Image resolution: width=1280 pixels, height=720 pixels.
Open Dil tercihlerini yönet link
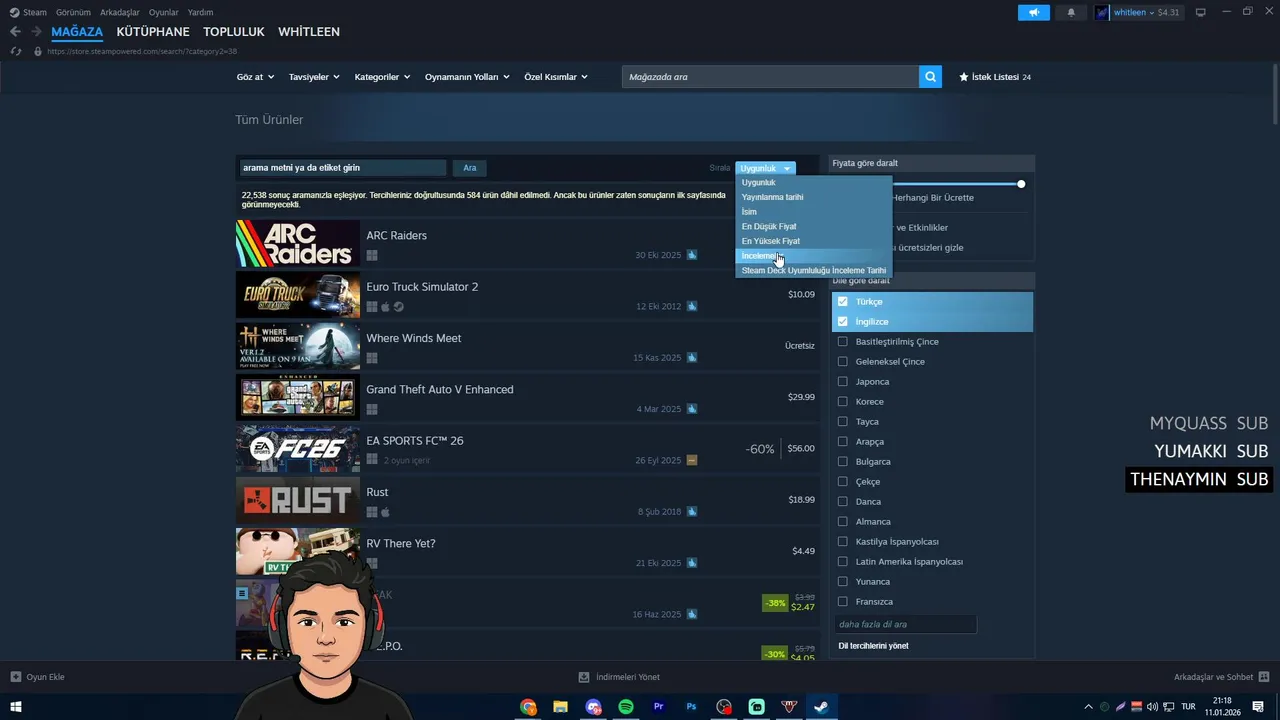[x=873, y=646]
